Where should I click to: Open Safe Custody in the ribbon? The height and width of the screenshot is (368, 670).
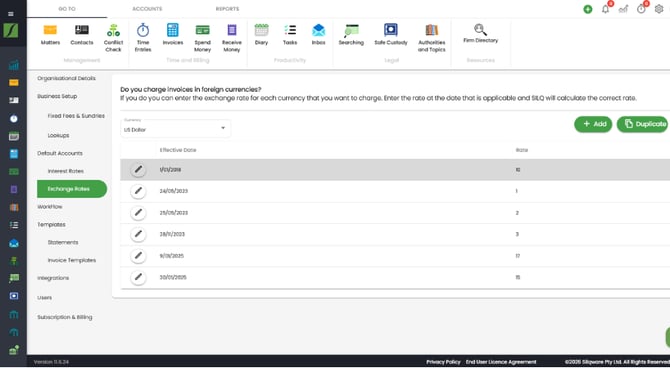391,35
